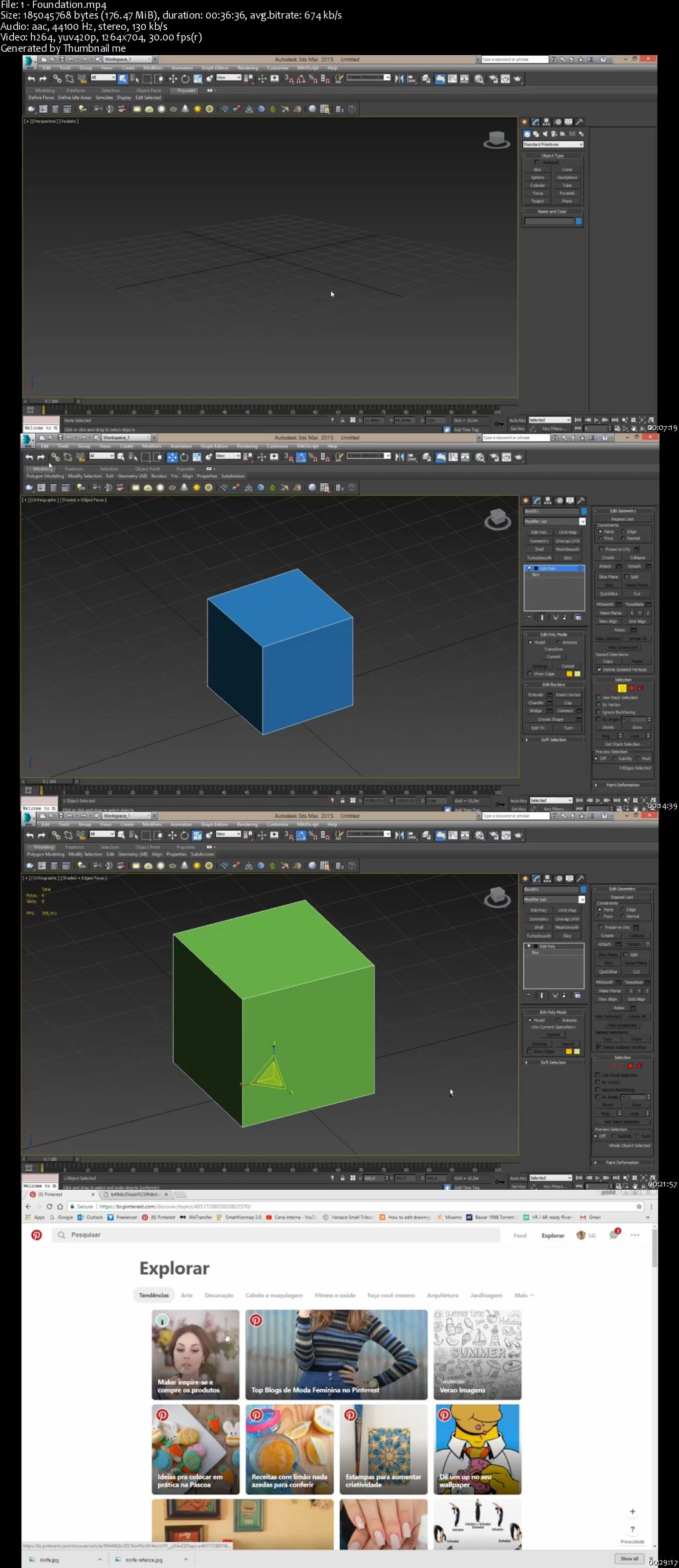Click the Sphere button in empty-scene frame
The image size is (679, 1568).
tap(538, 177)
